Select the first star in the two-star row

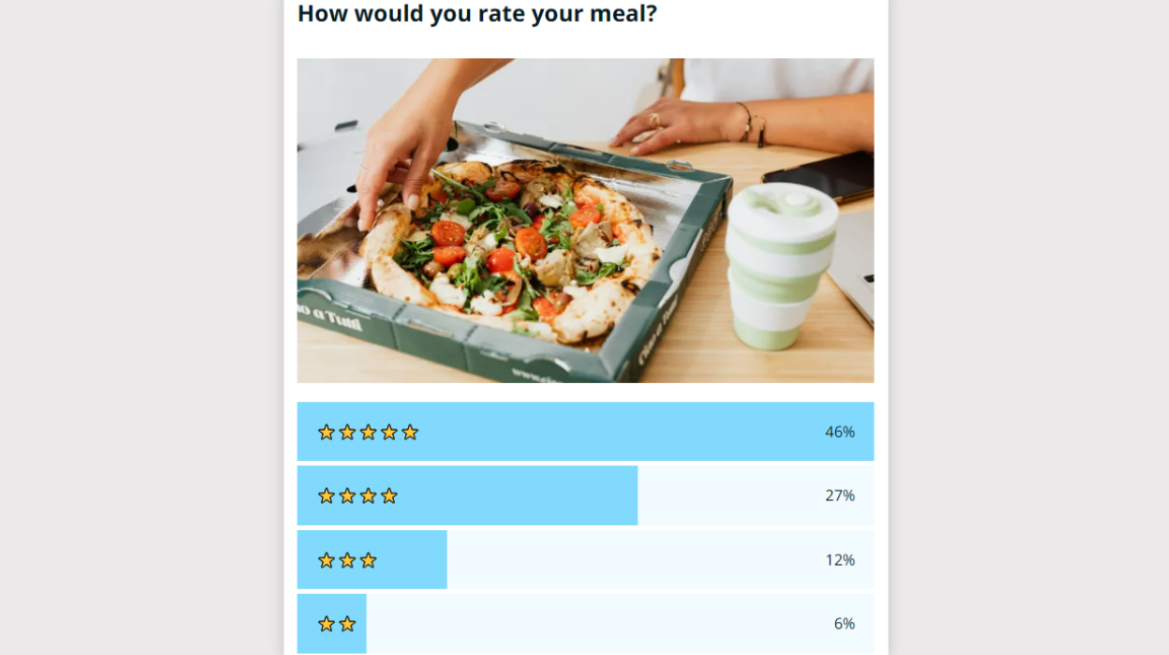click(x=325, y=623)
